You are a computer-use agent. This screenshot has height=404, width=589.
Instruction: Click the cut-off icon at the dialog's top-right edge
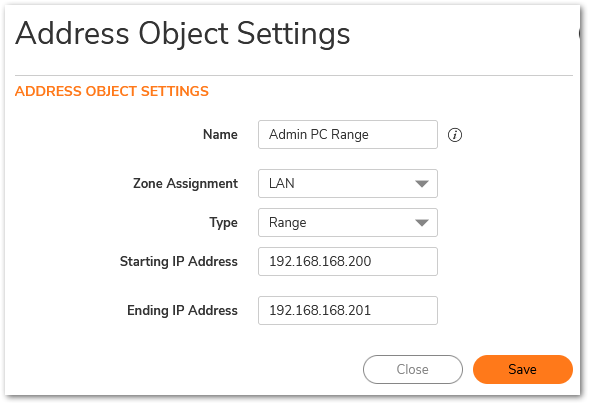[580, 33]
